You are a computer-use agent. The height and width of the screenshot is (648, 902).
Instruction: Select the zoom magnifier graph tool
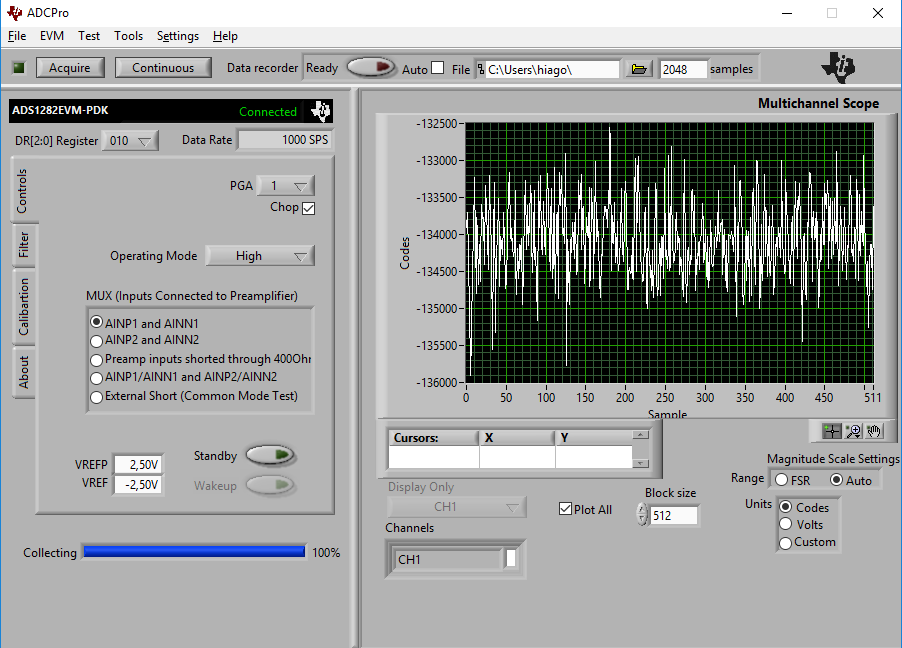point(853,431)
